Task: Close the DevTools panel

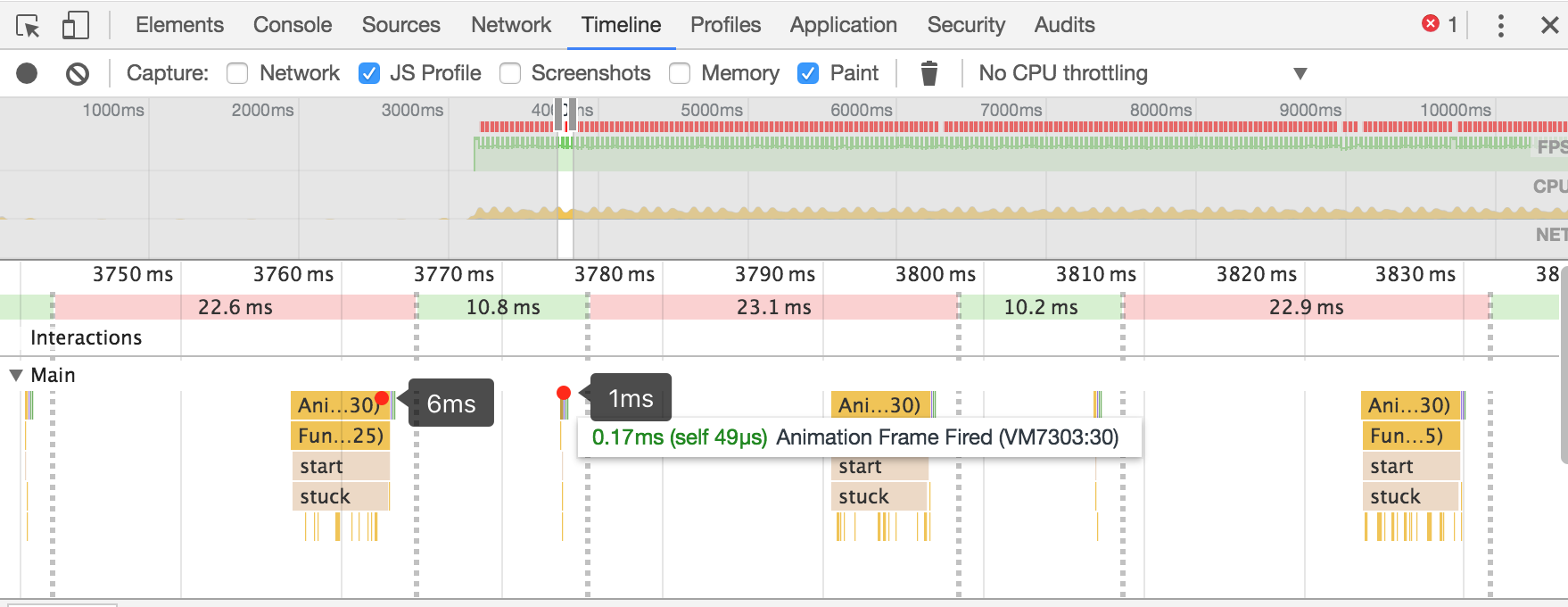Action: coord(1550,25)
